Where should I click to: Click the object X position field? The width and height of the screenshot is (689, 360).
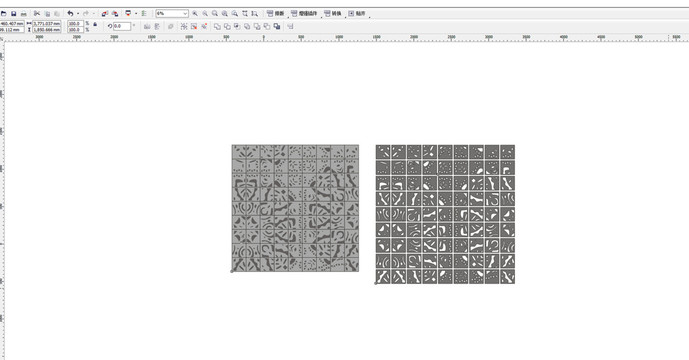12,23
